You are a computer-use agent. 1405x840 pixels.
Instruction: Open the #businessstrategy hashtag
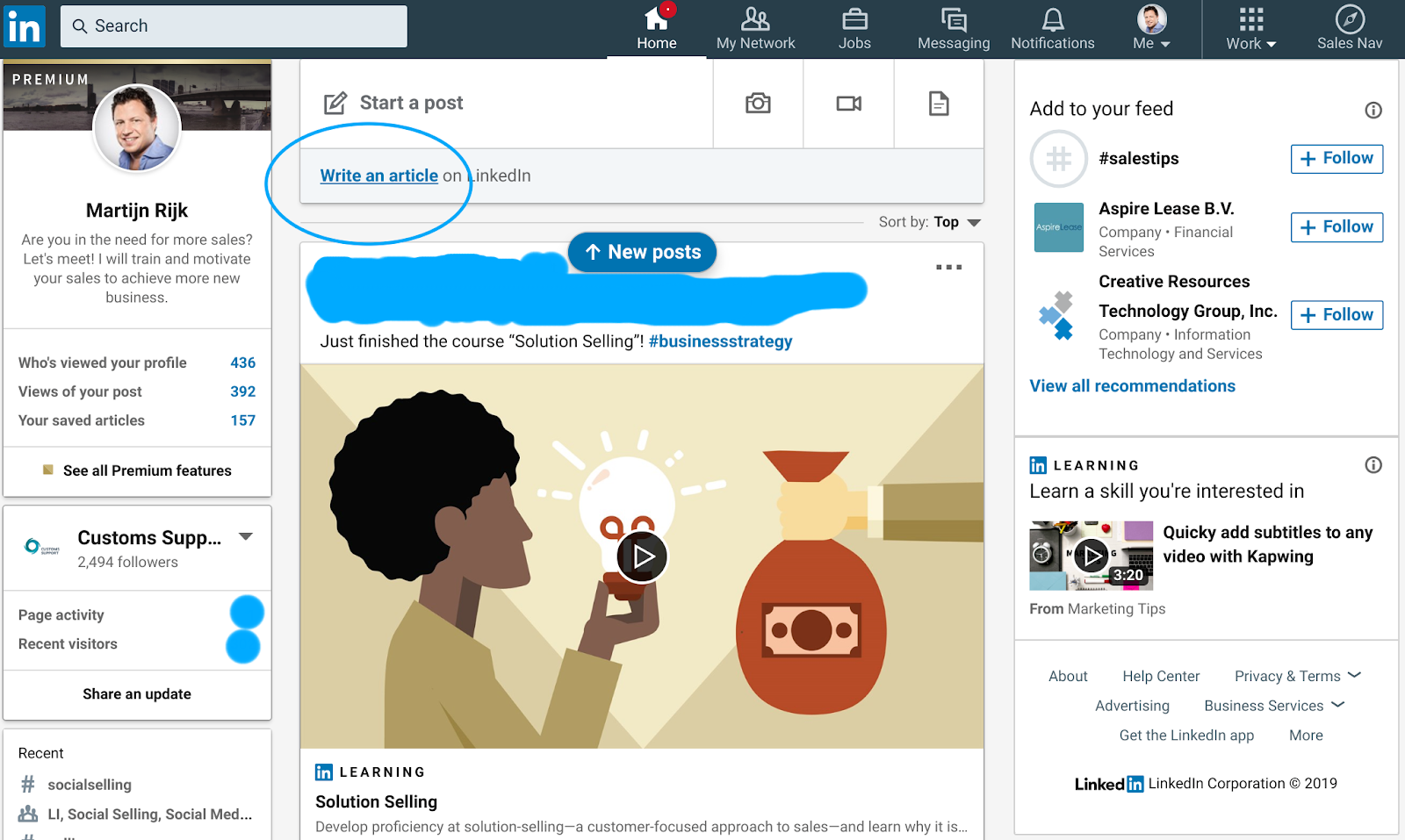pos(720,341)
